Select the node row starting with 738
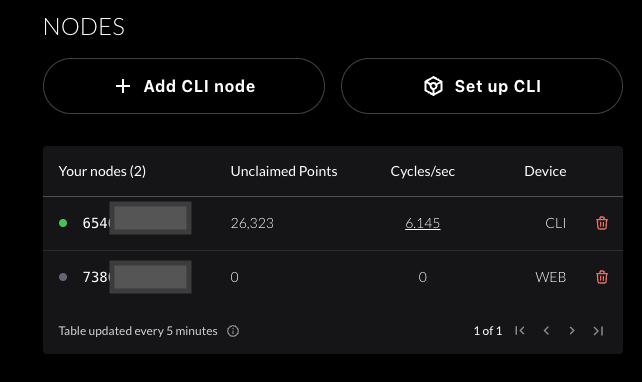Image resolution: width=642 pixels, height=382 pixels. pos(333,277)
